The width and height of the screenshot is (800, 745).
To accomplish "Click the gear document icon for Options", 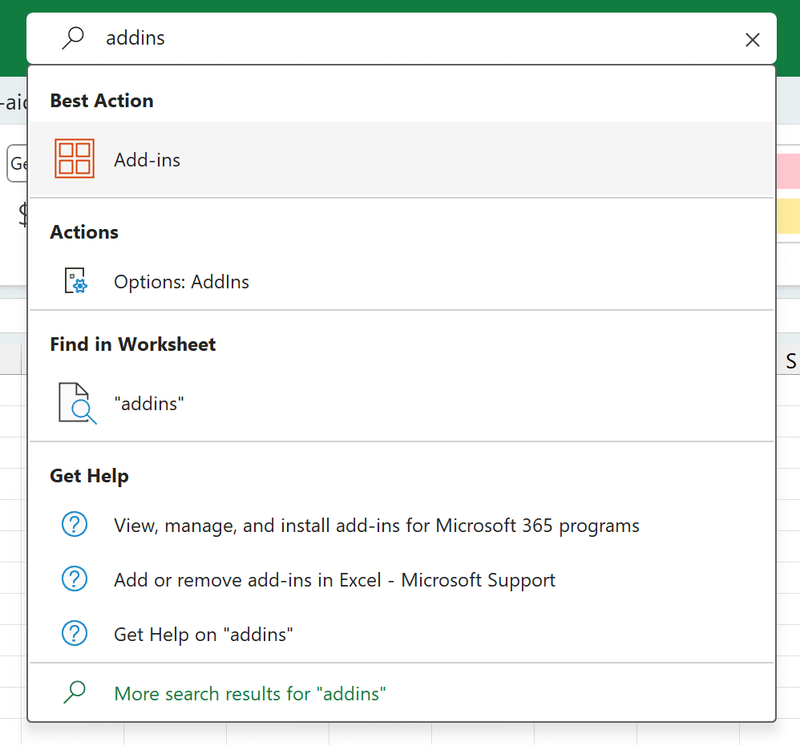I will tap(75, 282).
